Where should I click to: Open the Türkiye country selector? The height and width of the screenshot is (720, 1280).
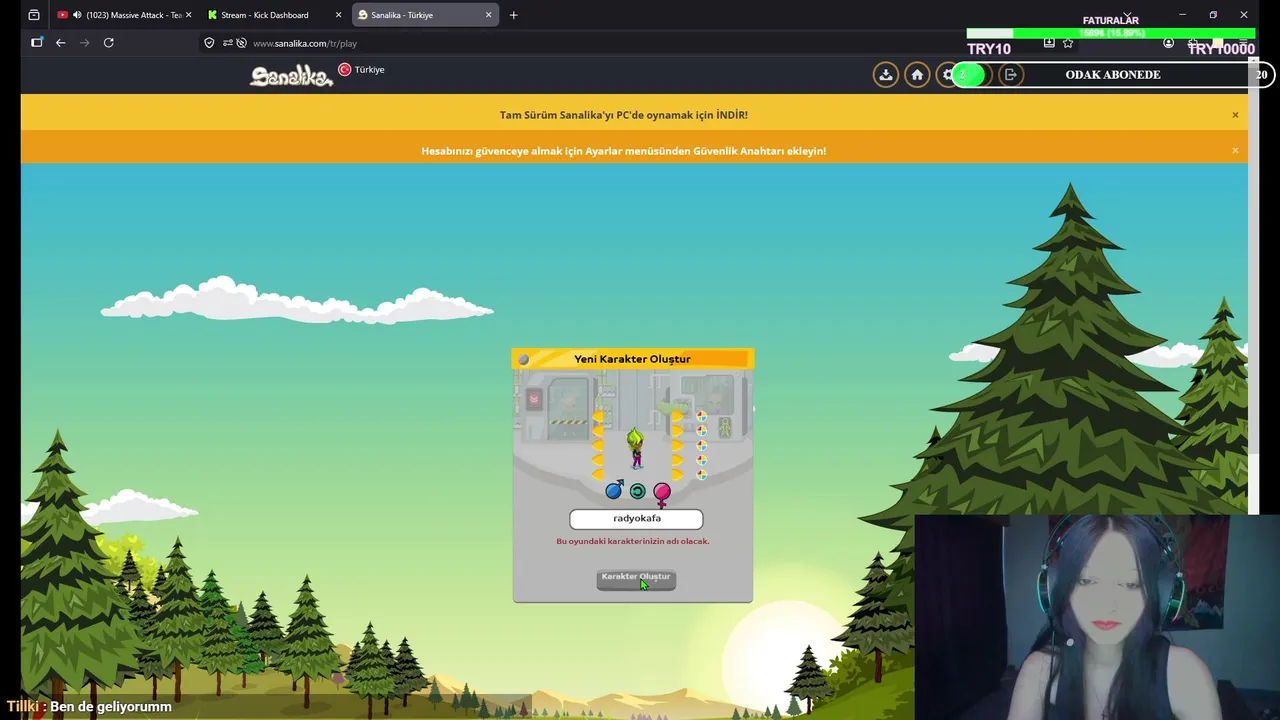(x=361, y=70)
